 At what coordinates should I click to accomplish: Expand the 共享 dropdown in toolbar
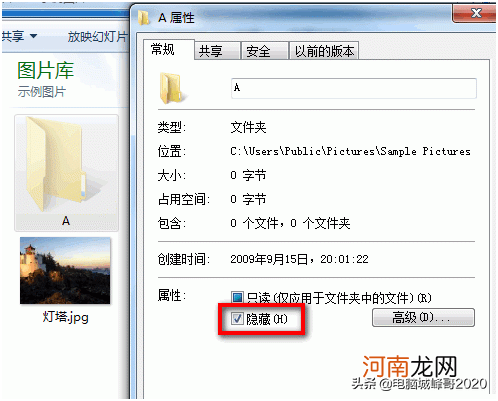19,36
